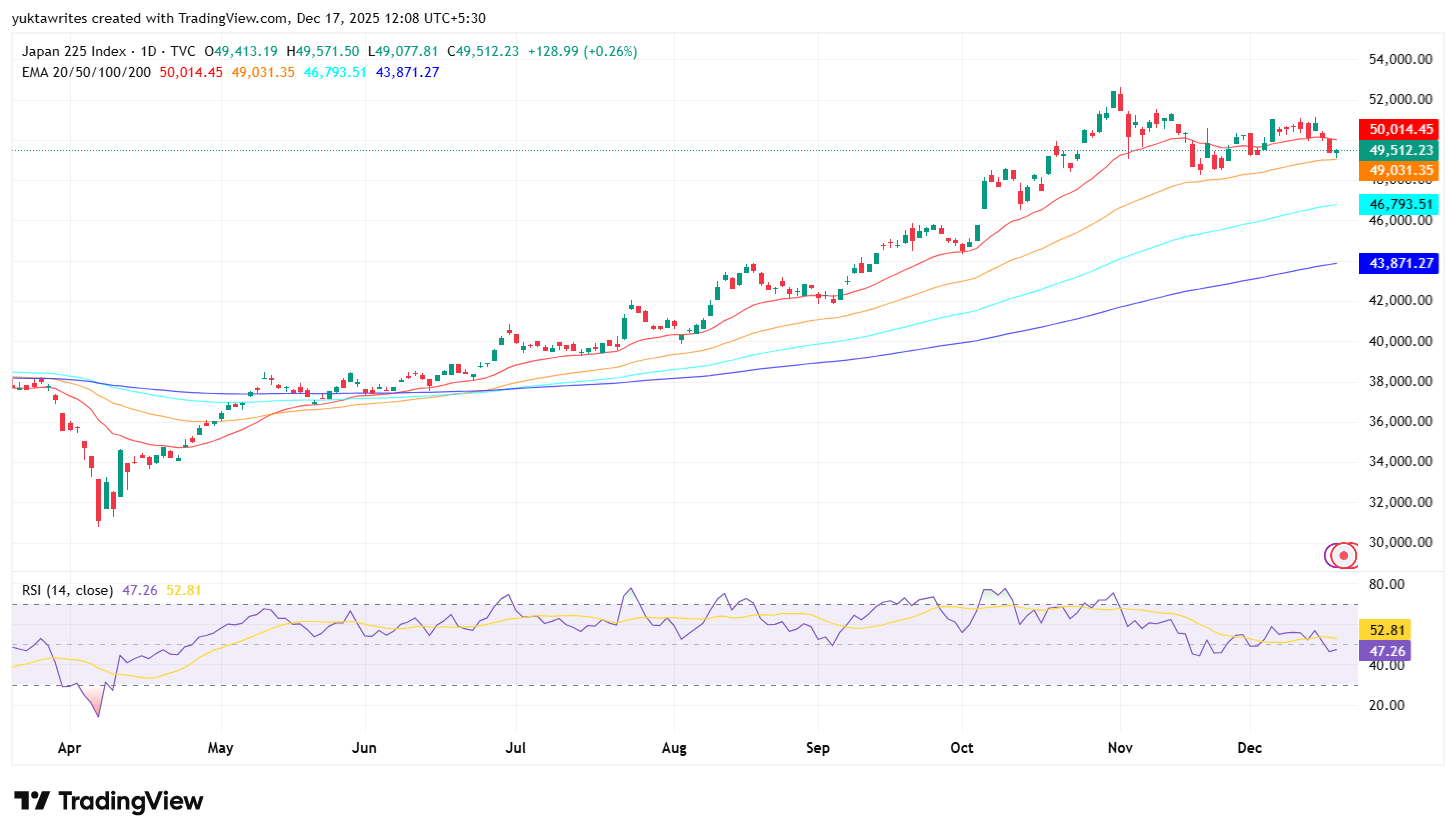This screenshot has width=1456, height=837.
Task: Click the purple RSI value flag 47.26
Action: pos(1387,651)
